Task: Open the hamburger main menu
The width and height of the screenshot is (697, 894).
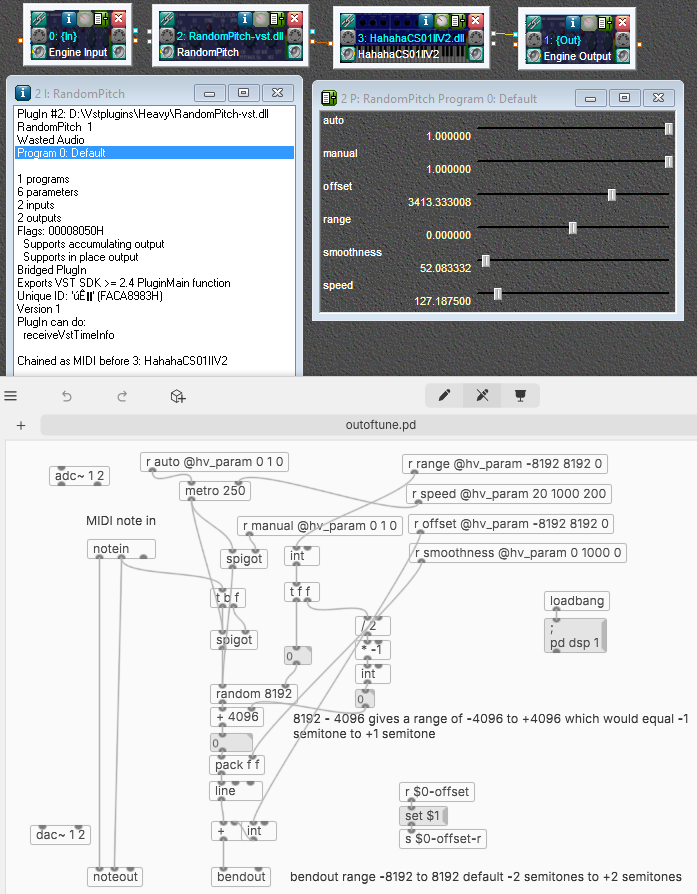Action: coord(11,396)
